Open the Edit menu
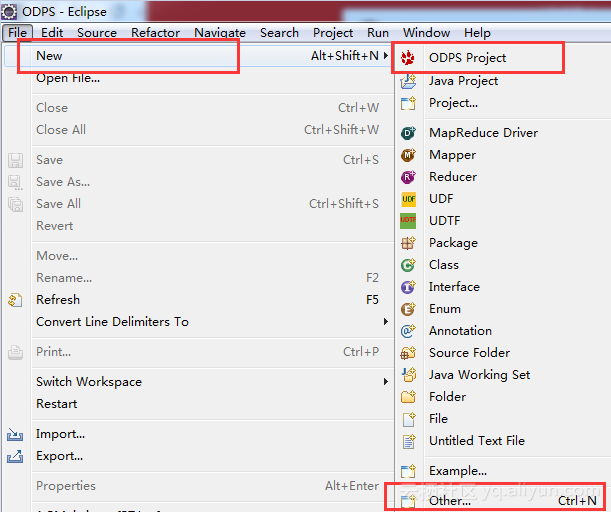The height and width of the screenshot is (512, 611). coord(52,32)
